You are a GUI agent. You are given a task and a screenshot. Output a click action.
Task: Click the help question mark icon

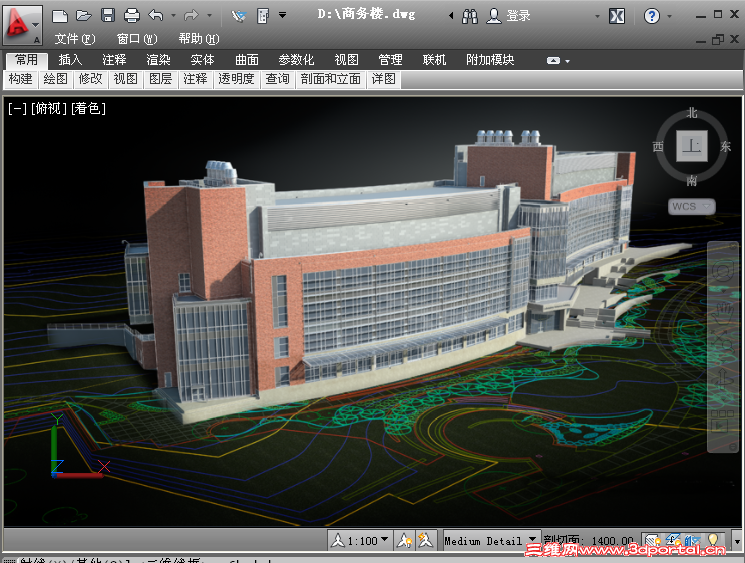point(652,16)
